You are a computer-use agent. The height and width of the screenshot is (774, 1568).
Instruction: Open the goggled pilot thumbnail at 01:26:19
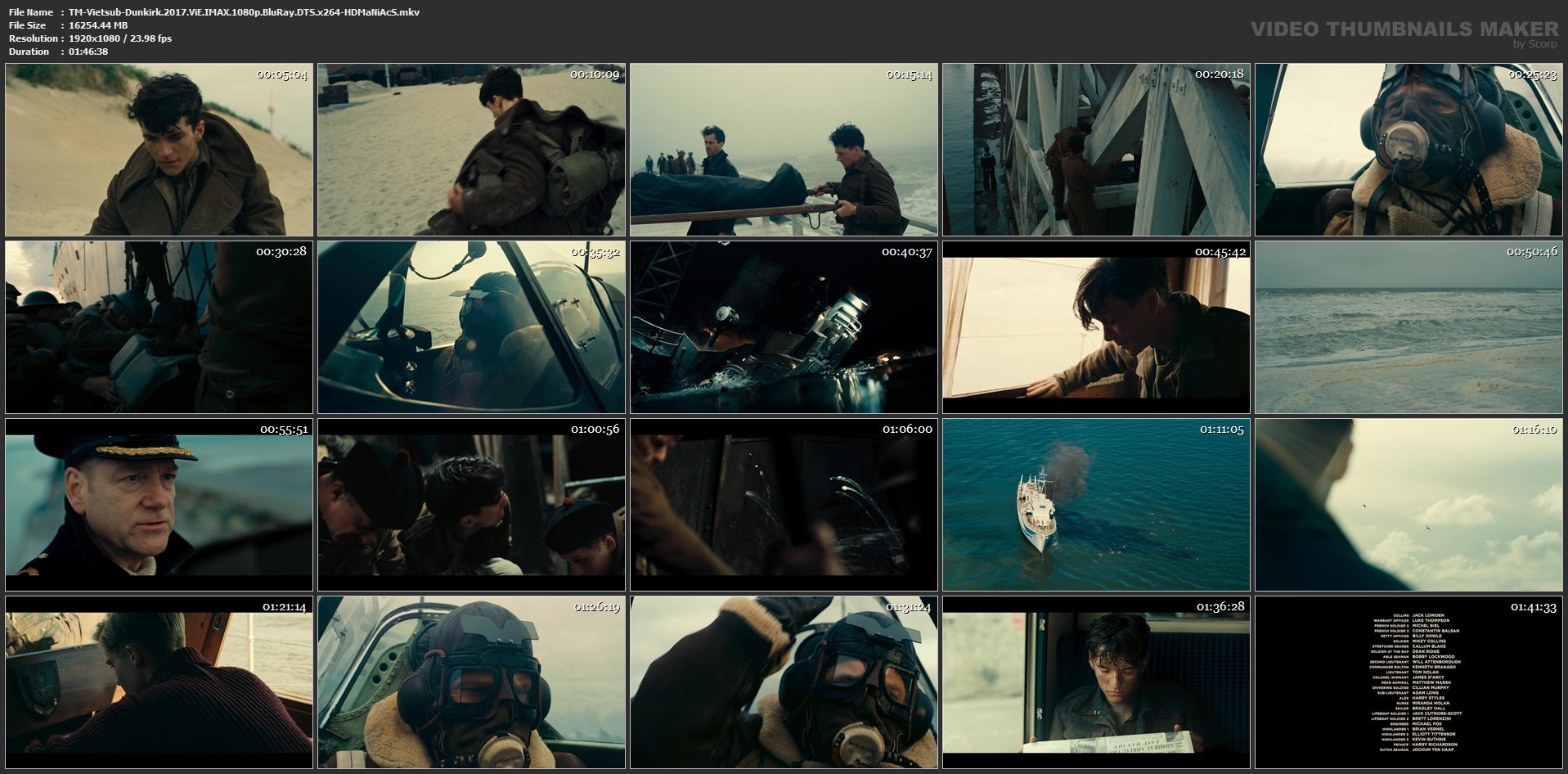point(471,682)
